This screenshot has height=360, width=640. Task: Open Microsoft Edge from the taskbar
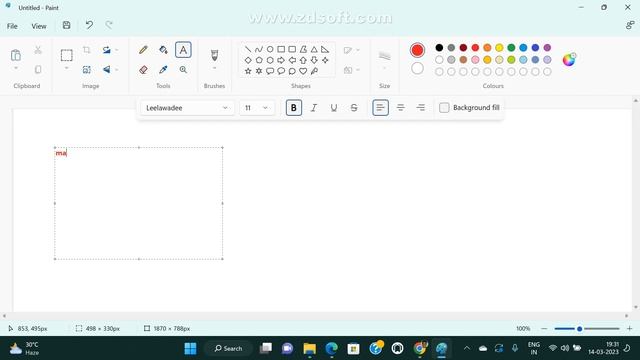pyautogui.click(x=331, y=348)
